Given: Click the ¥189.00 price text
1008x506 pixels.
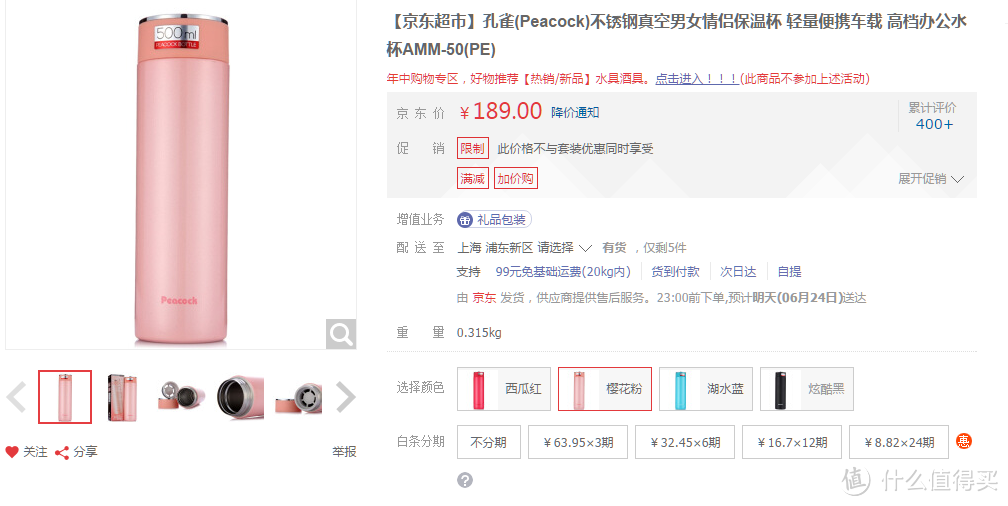Looking at the screenshot, I should click(x=501, y=111).
